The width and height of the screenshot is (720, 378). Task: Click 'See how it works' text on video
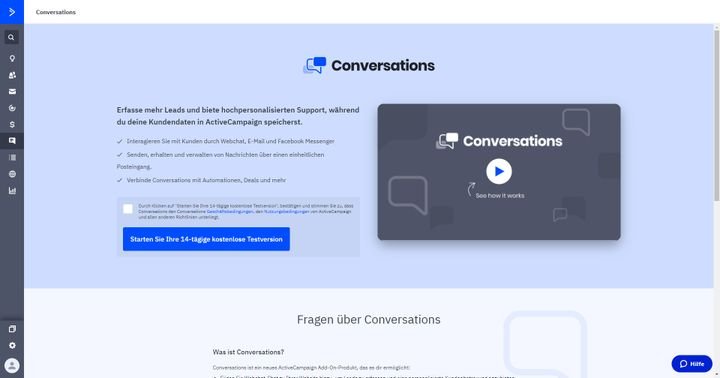tap(500, 196)
